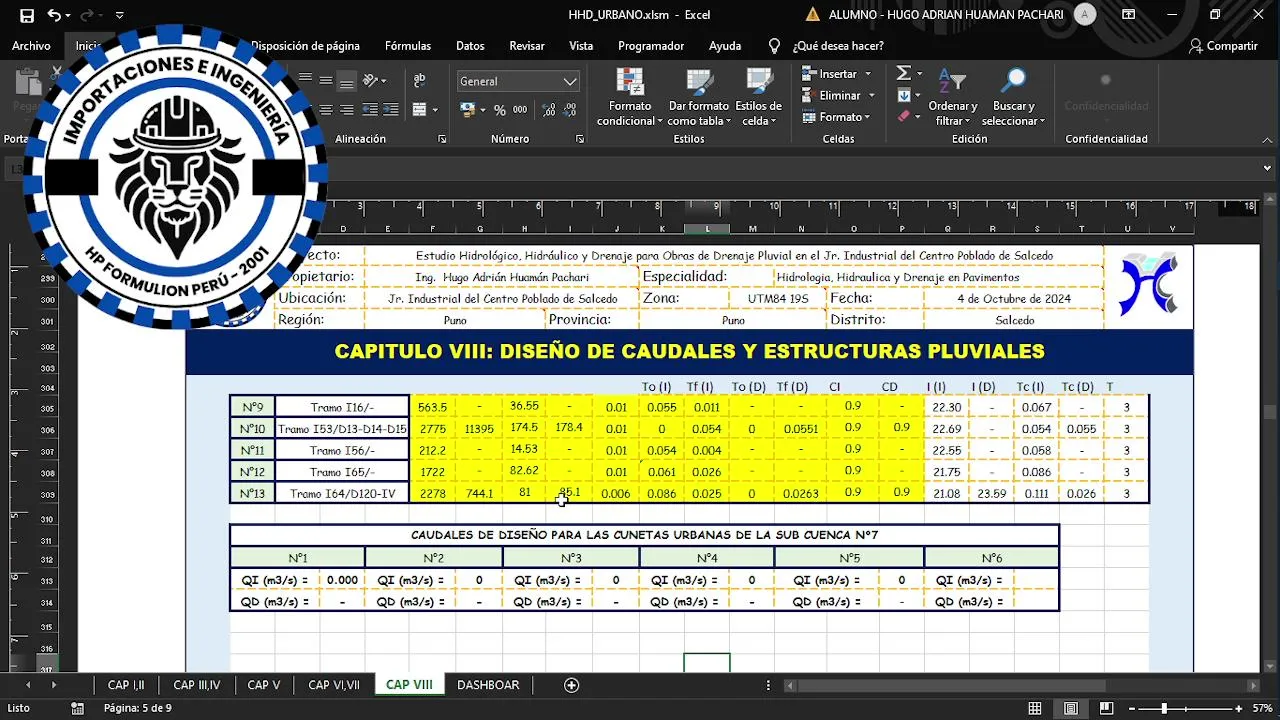Click the wrap text (abc) icon
Screen dimensions: 1280x720
point(419,81)
